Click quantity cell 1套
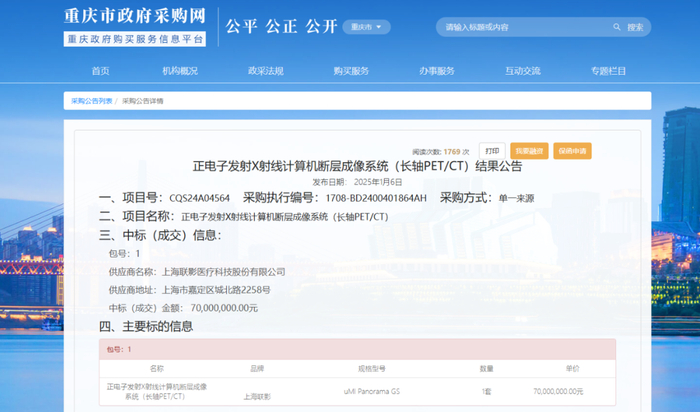 pos(486,391)
